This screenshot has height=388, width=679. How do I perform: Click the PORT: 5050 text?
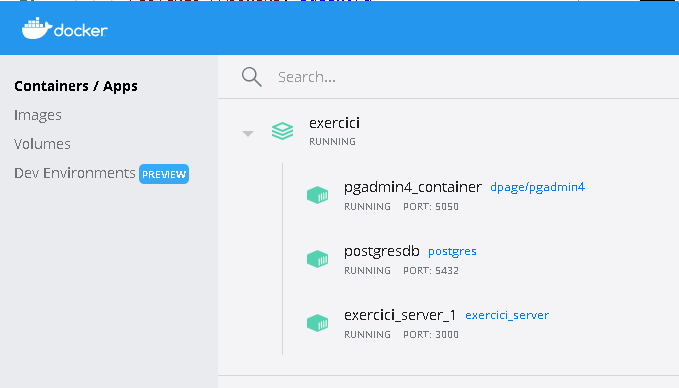[431, 207]
